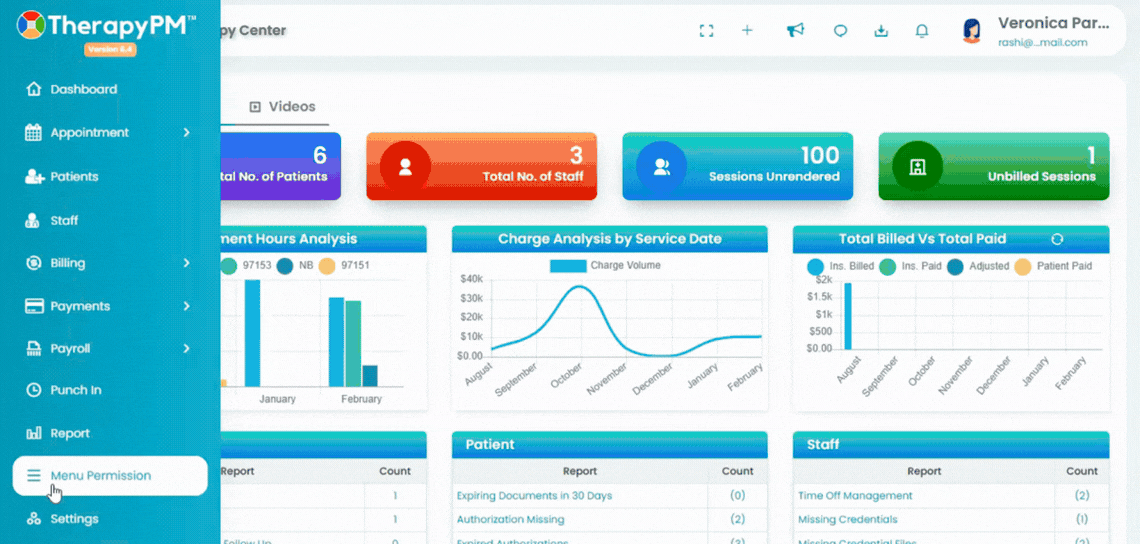The image size is (1140, 544).
Task: Expand the Appointment submenu chevron
Action: pyautogui.click(x=187, y=132)
